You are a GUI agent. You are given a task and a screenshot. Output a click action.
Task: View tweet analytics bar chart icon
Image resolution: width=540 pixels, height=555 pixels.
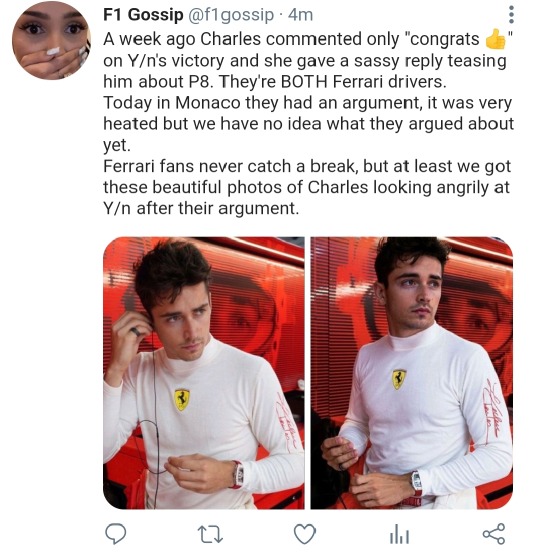tap(400, 534)
